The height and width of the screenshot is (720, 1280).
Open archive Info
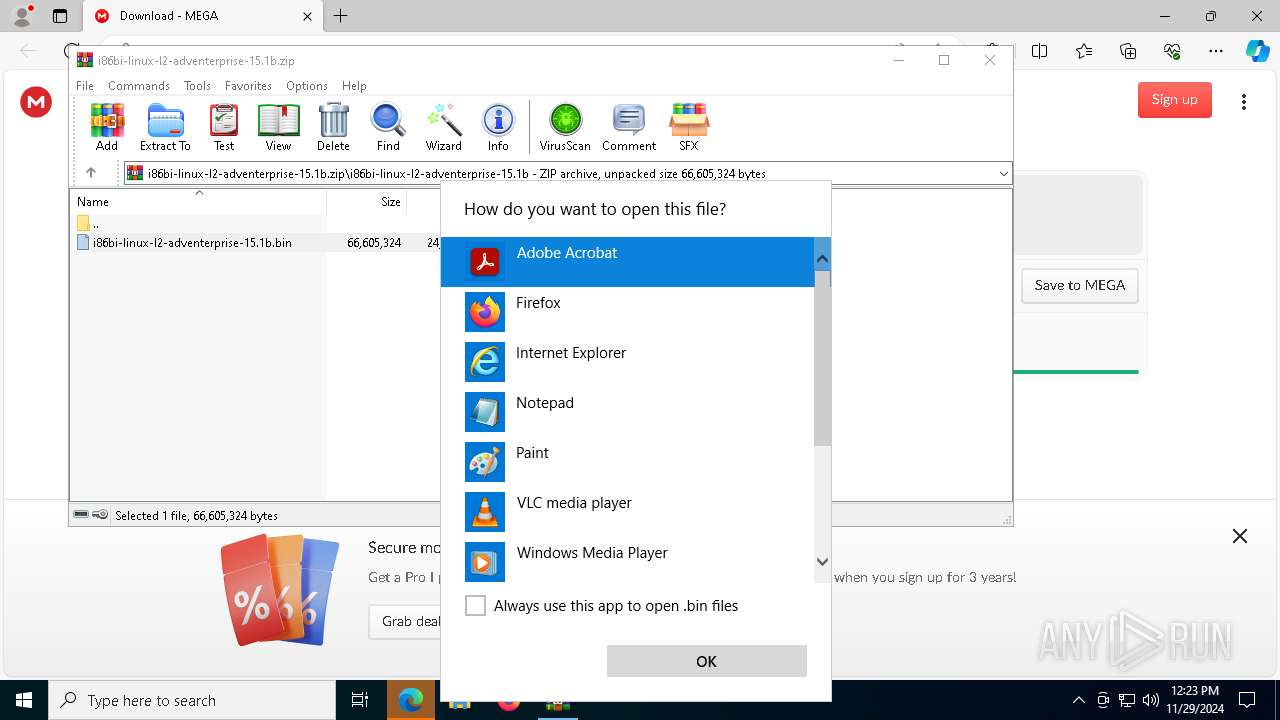498,127
